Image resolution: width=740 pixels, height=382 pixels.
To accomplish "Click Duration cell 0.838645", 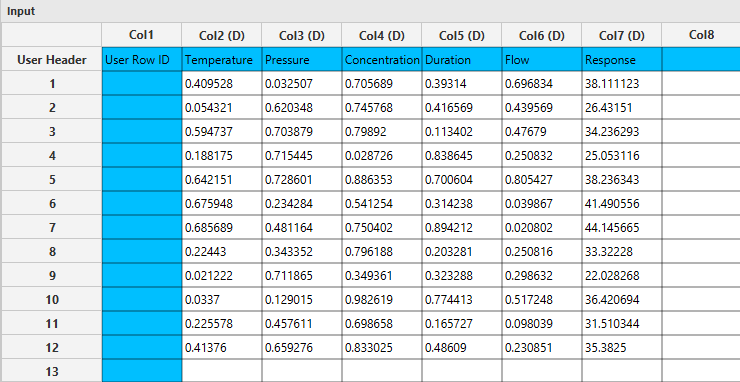I will coord(462,155).
